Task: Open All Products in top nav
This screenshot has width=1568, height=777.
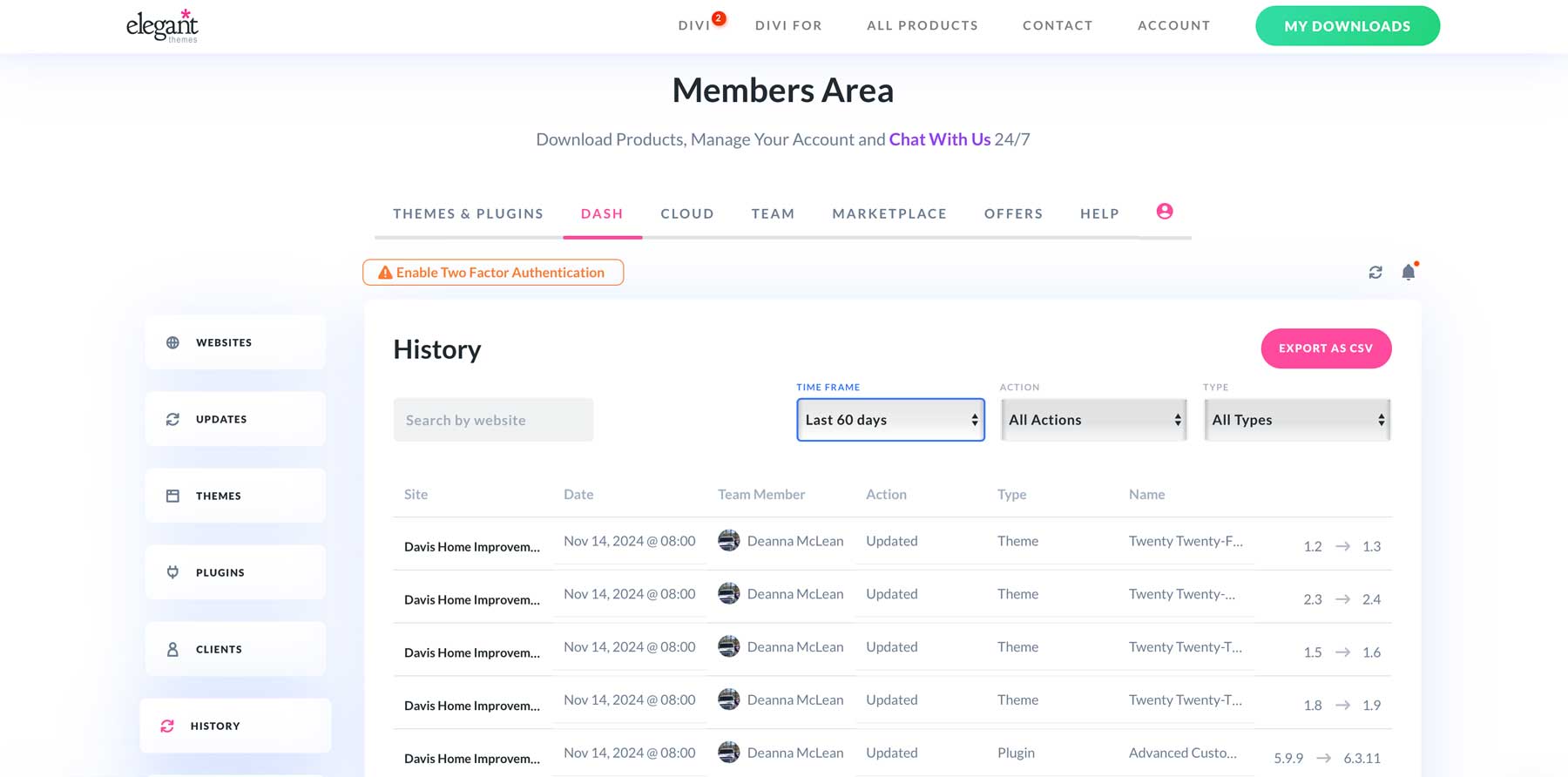Action: pyautogui.click(x=923, y=25)
